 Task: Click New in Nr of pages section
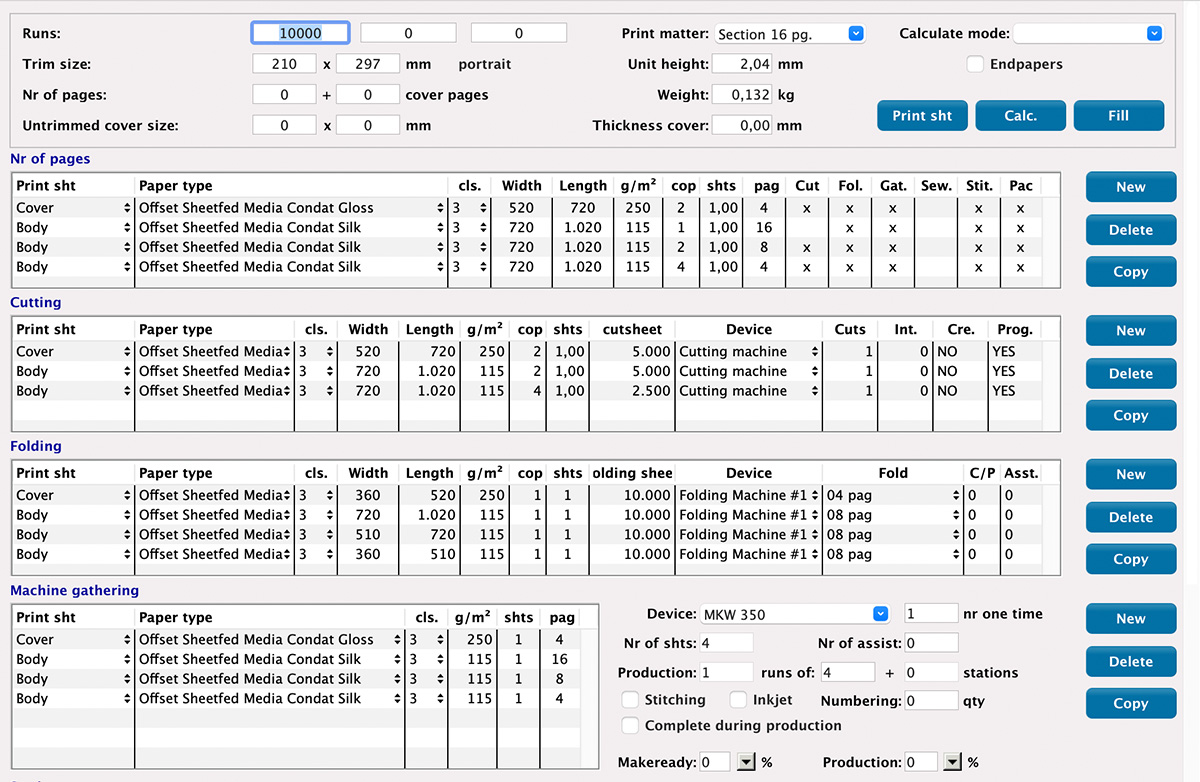click(x=1131, y=187)
